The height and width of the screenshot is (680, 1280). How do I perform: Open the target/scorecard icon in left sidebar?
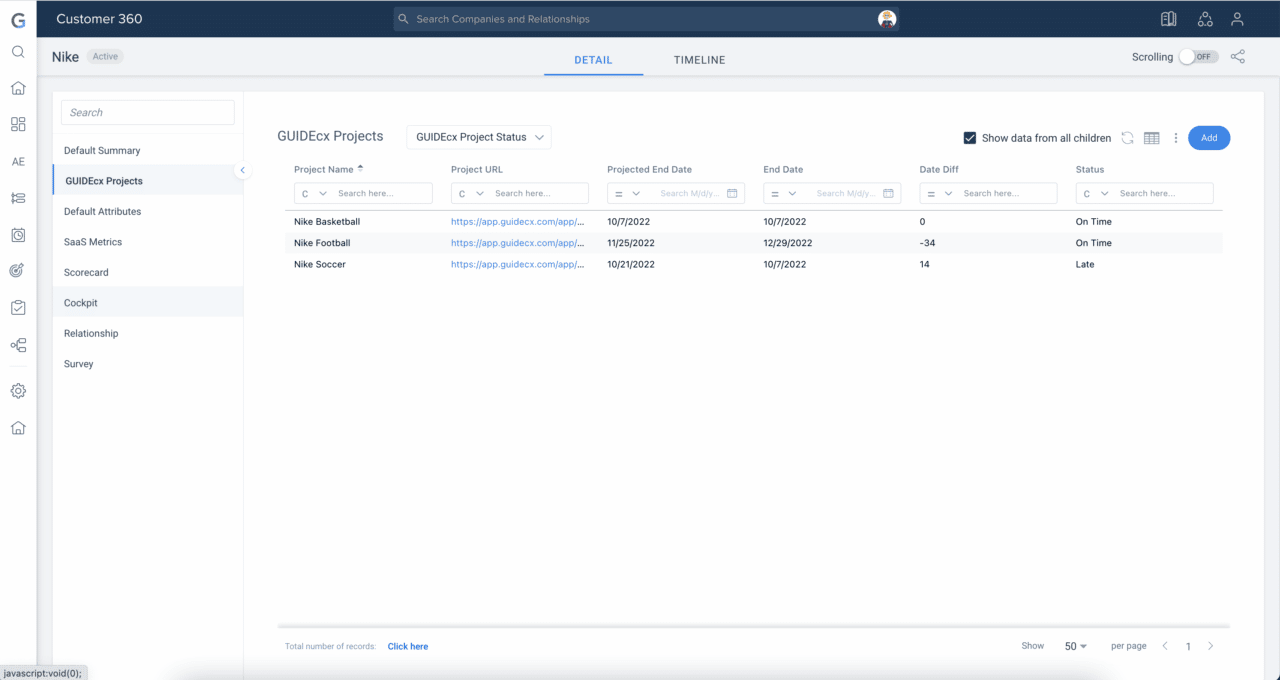17,270
